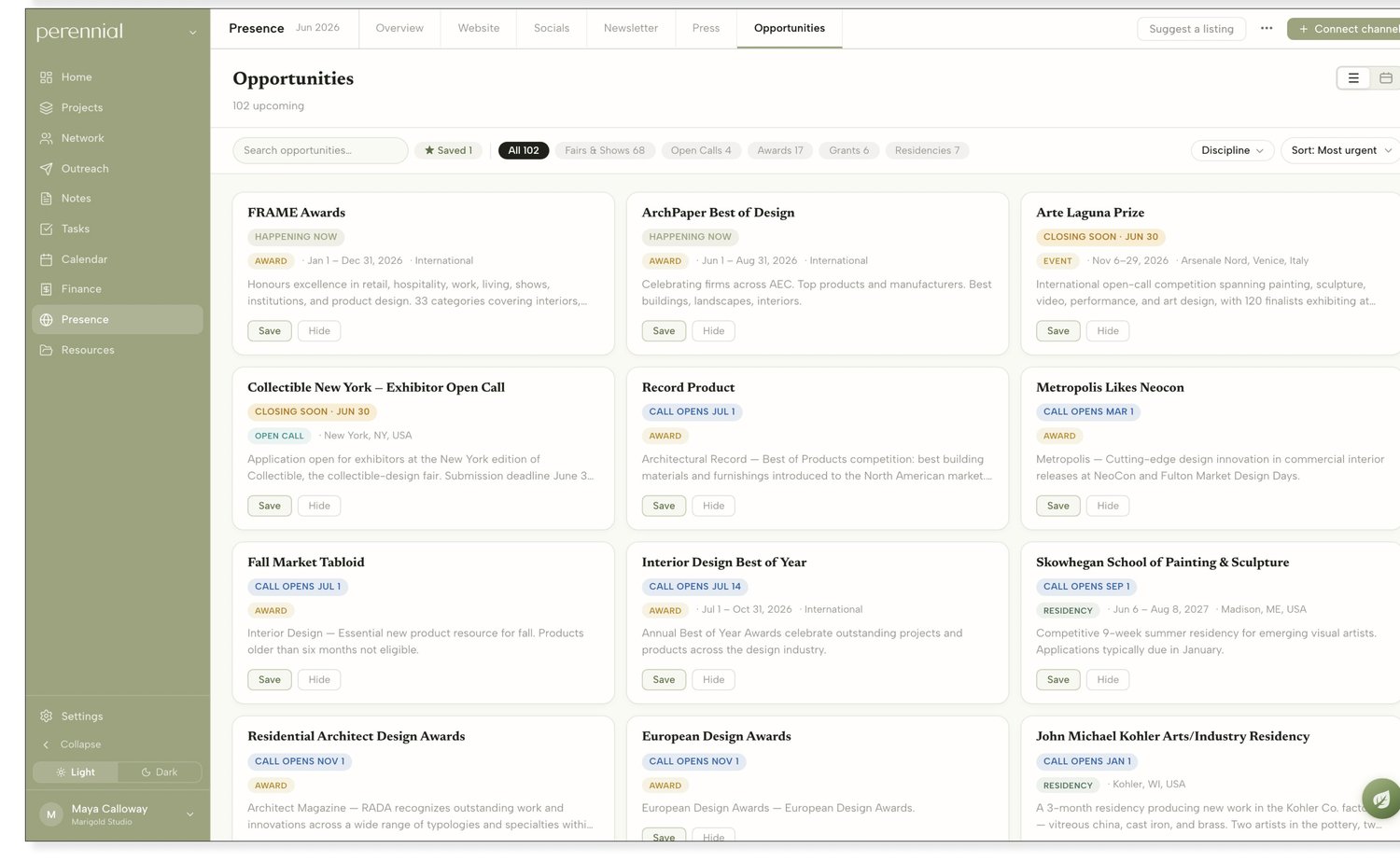This screenshot has height=862, width=1400.
Task: Filter by Awards 17
Action: (x=780, y=150)
